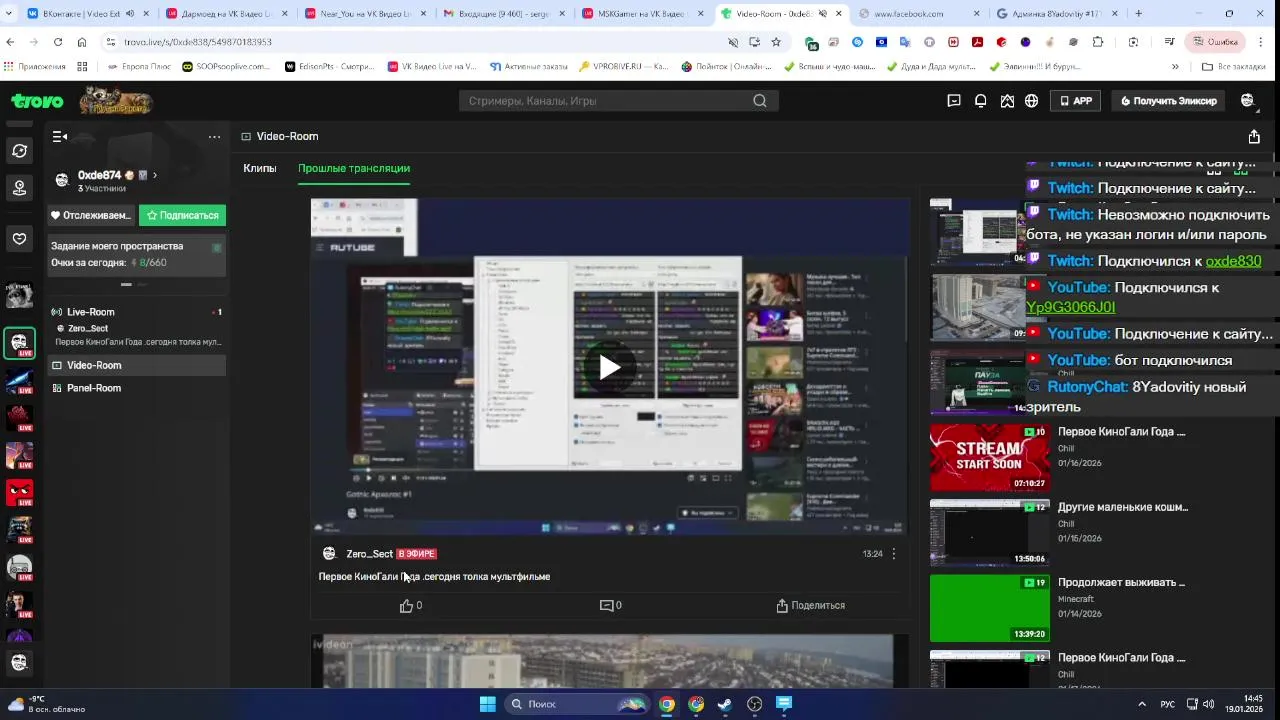Open the Trovo logo home link
This screenshot has height=720, width=1280.
[x=37, y=101]
